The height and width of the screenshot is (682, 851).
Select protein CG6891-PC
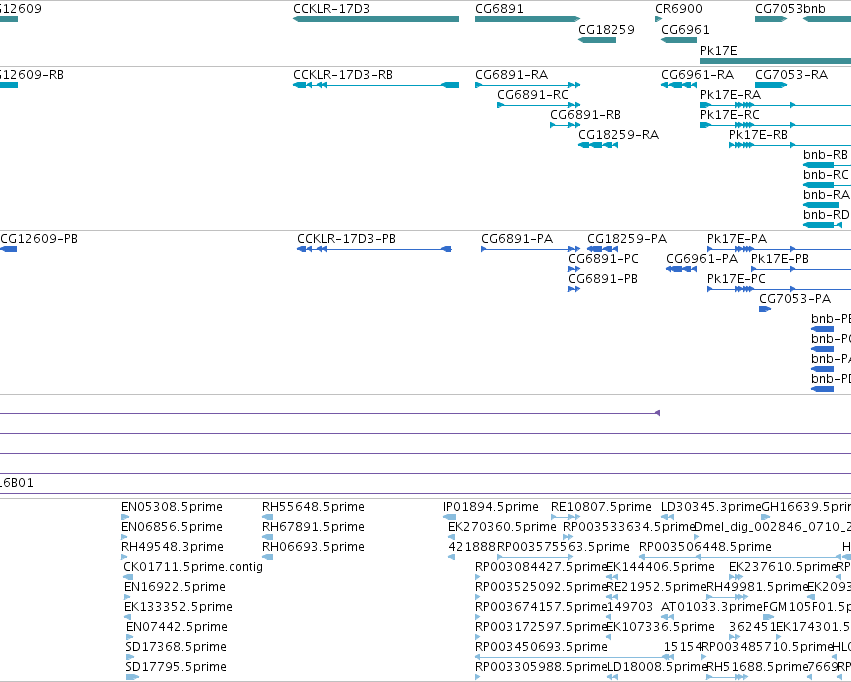(574, 269)
